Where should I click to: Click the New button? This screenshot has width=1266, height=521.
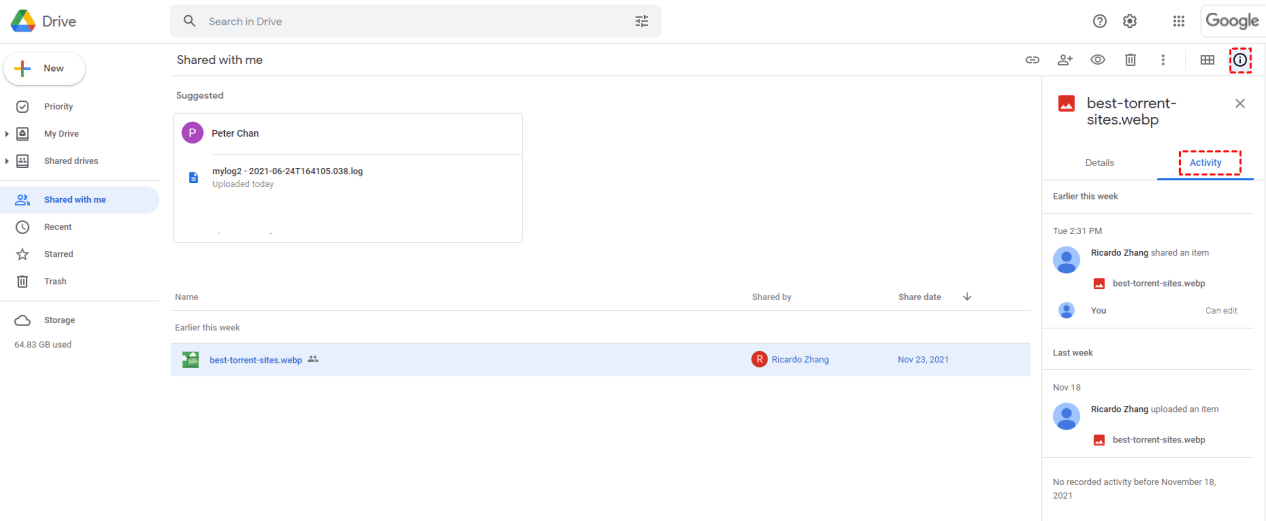click(45, 69)
